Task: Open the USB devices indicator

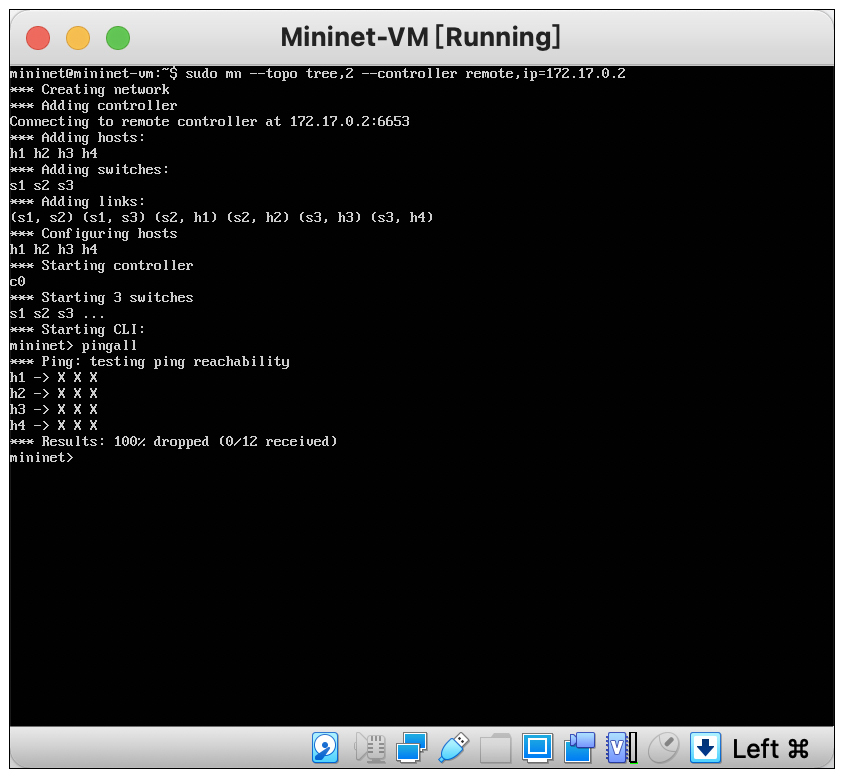Action: tap(453, 747)
